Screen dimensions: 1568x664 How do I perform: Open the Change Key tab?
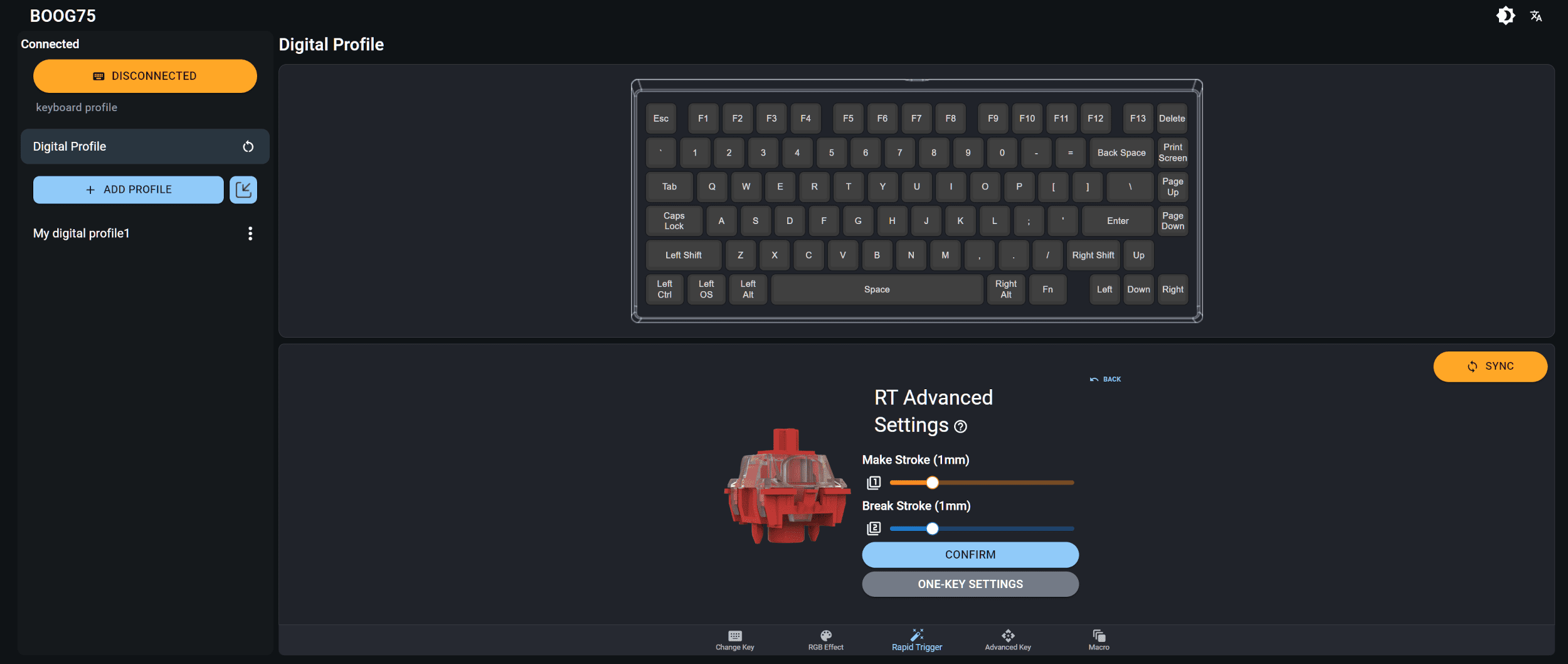click(x=735, y=640)
